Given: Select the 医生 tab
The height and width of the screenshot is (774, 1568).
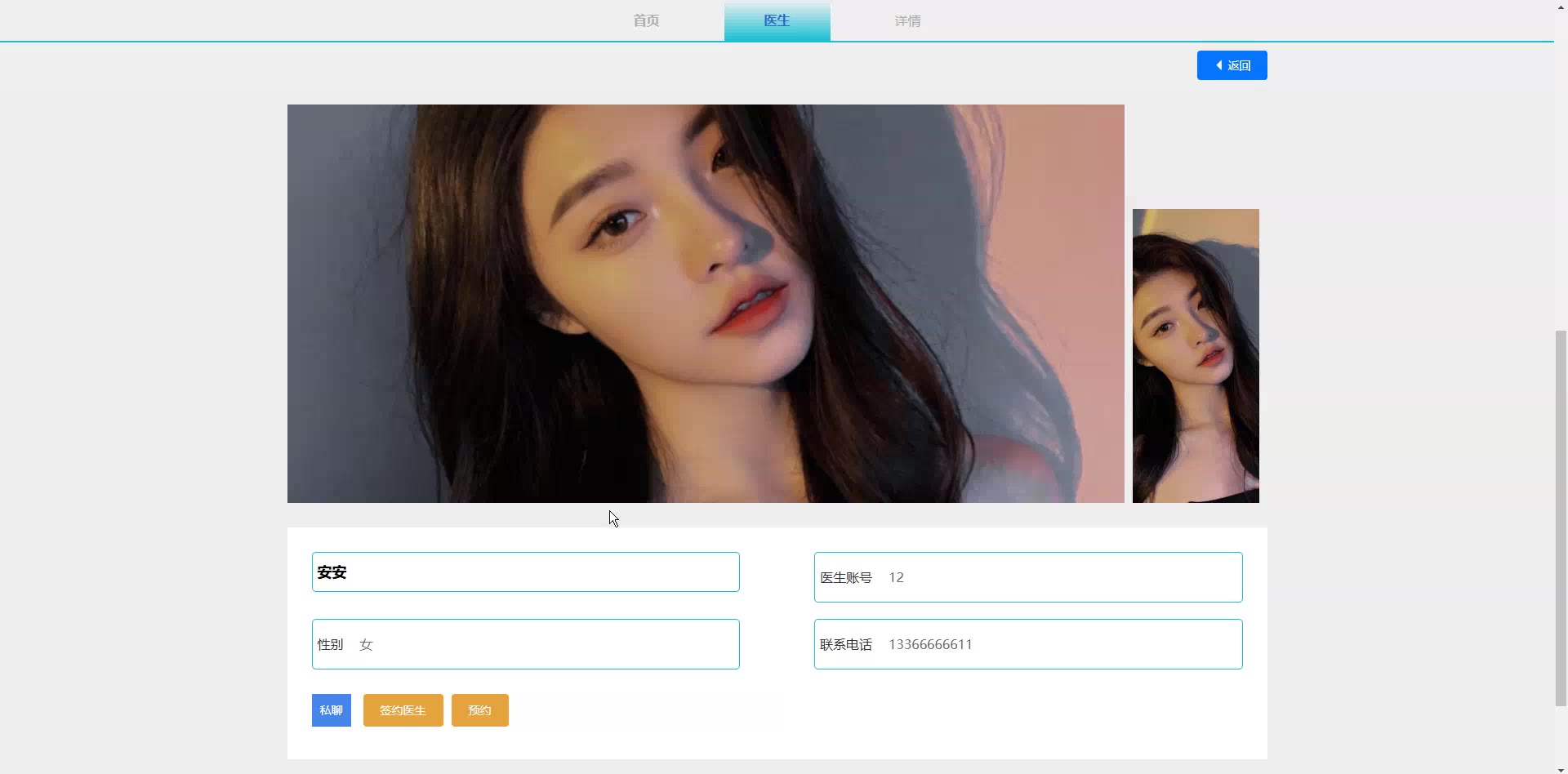Looking at the screenshot, I should [x=777, y=20].
